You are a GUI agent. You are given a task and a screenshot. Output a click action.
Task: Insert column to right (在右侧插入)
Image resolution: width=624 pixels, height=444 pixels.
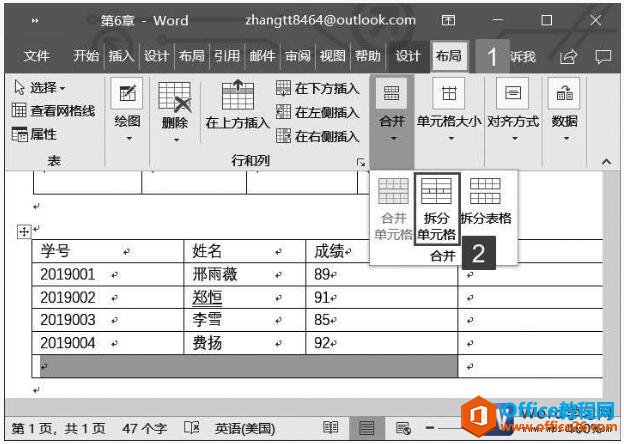coord(318,136)
